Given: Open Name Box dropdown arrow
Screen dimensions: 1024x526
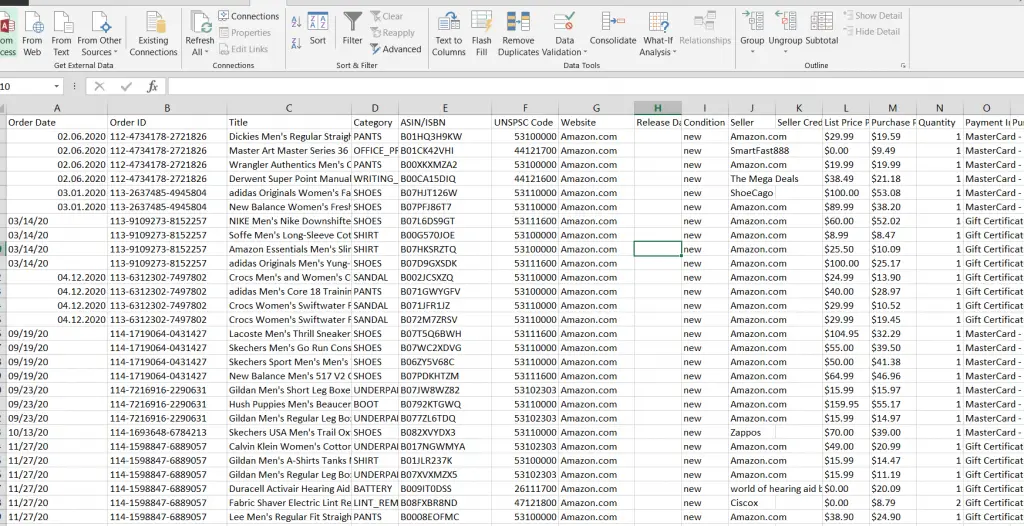Looking at the screenshot, I should point(57,86).
